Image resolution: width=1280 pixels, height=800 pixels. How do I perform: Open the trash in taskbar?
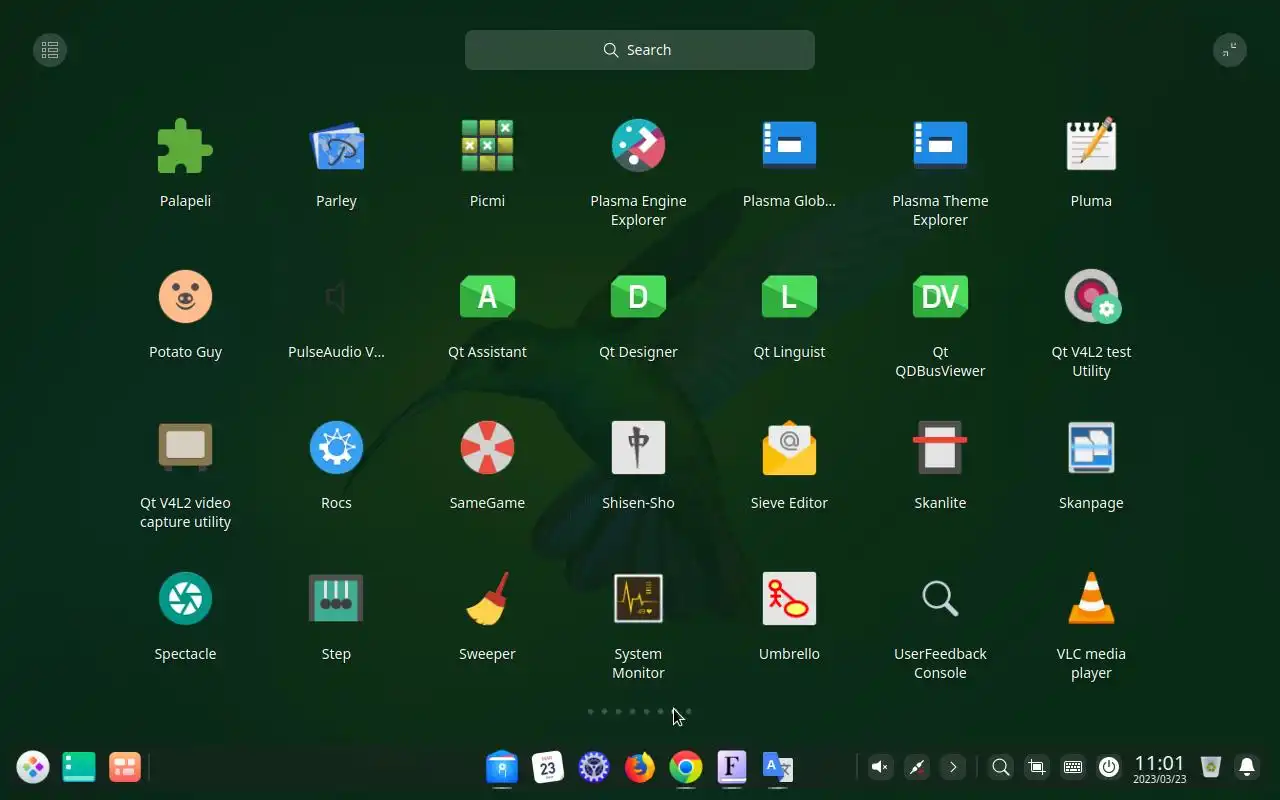point(1211,767)
